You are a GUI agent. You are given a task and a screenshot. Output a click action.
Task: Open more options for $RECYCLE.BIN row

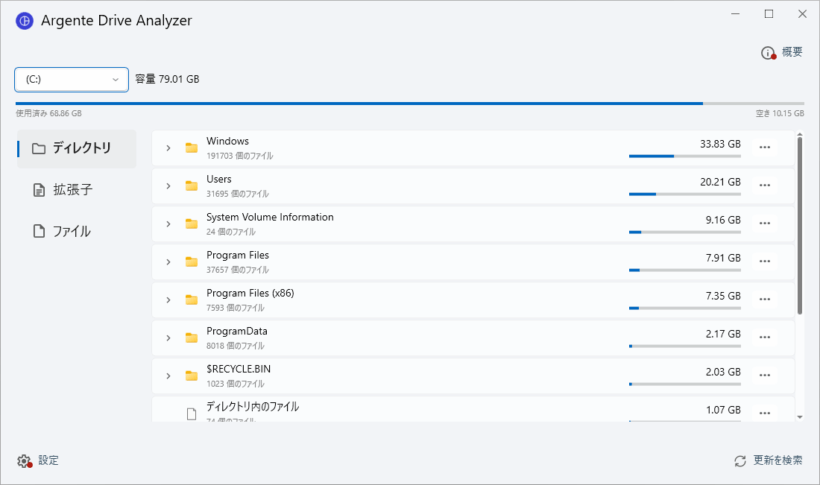click(x=765, y=375)
